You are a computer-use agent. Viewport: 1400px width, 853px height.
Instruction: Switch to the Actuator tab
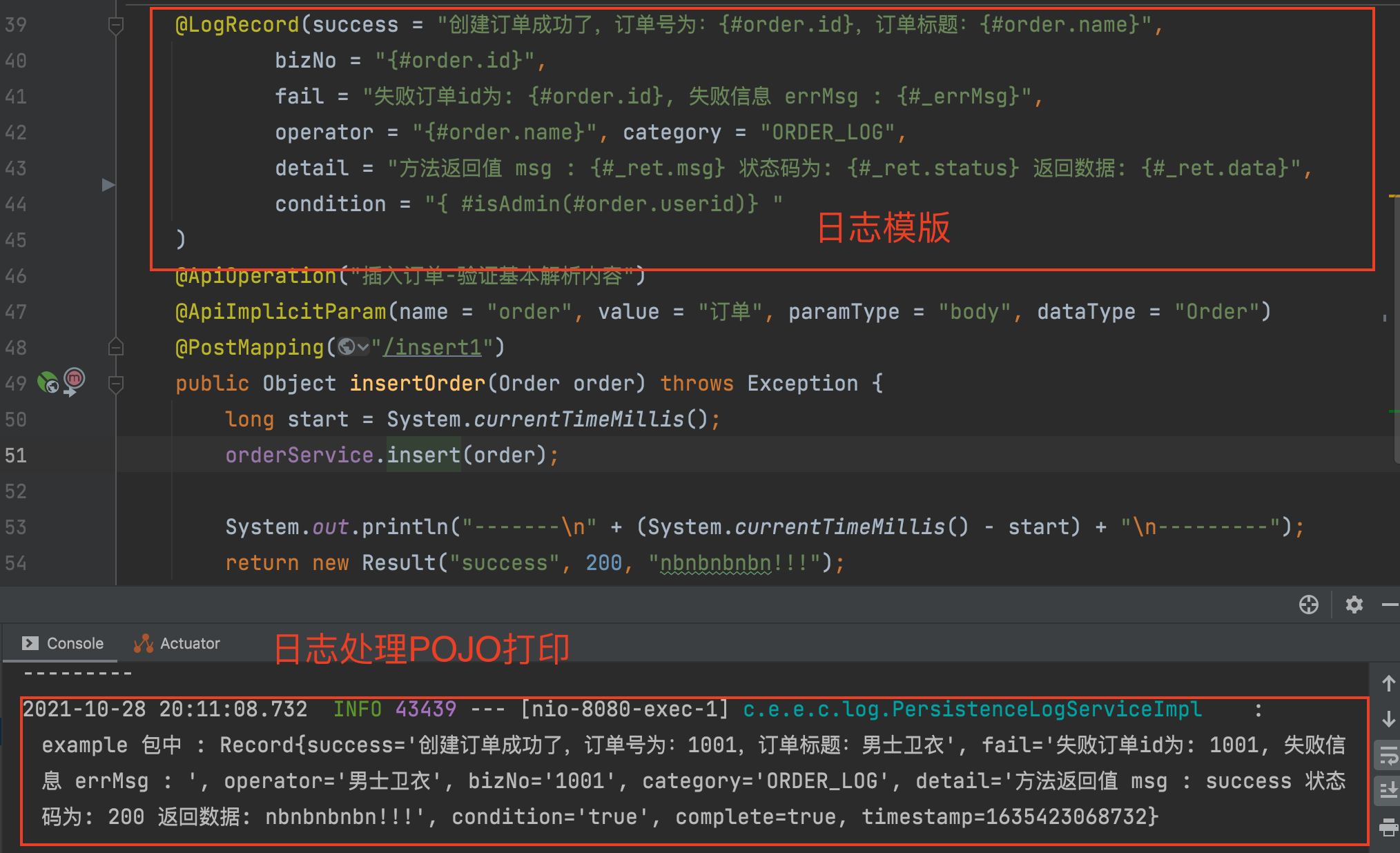click(177, 643)
